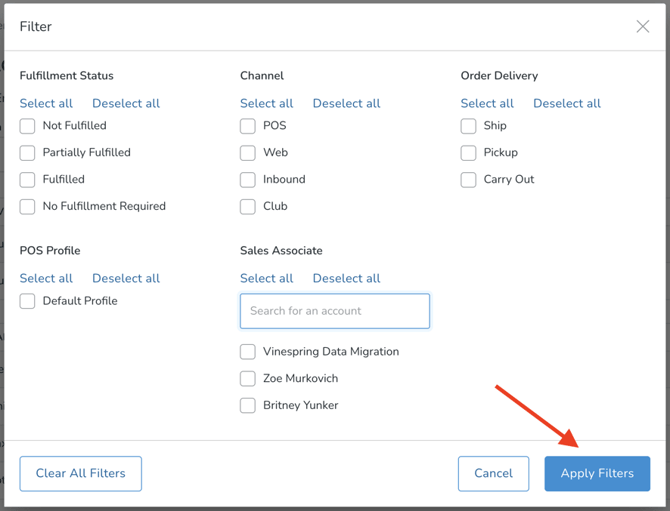Enable the Fulfilled status checkbox
The width and height of the screenshot is (670, 511).
28,180
